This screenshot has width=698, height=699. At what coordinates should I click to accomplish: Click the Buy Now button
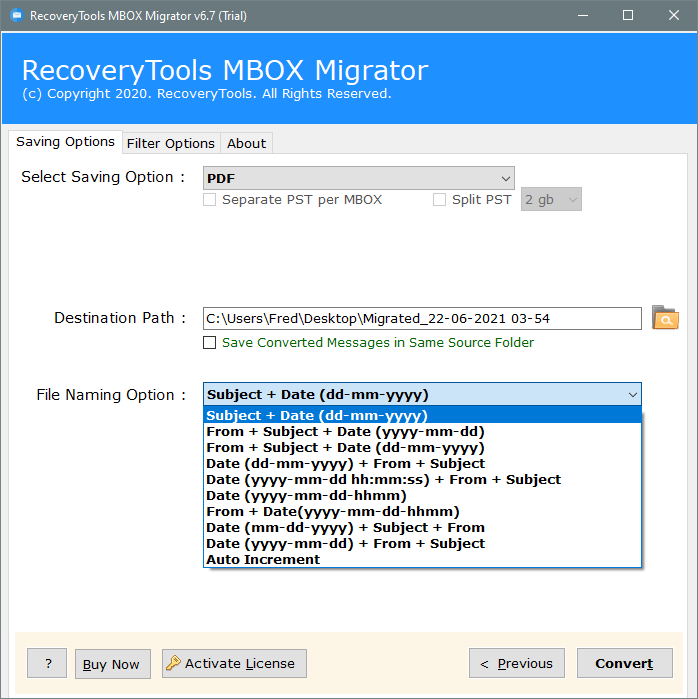[113, 664]
